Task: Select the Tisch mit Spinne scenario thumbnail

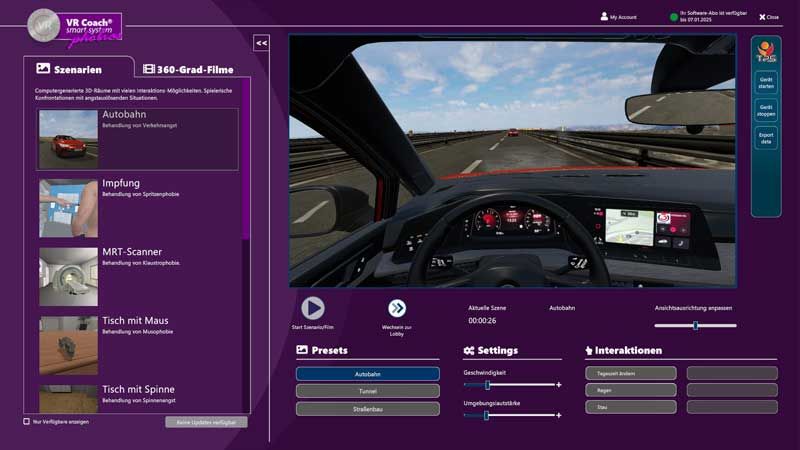Action: pyautogui.click(x=68, y=398)
